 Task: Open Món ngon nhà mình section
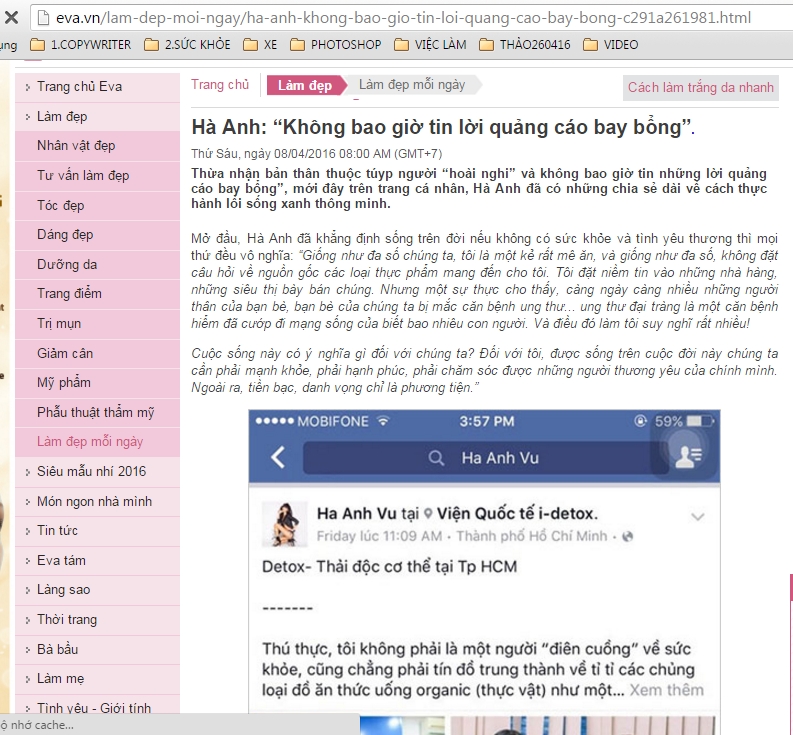point(98,502)
